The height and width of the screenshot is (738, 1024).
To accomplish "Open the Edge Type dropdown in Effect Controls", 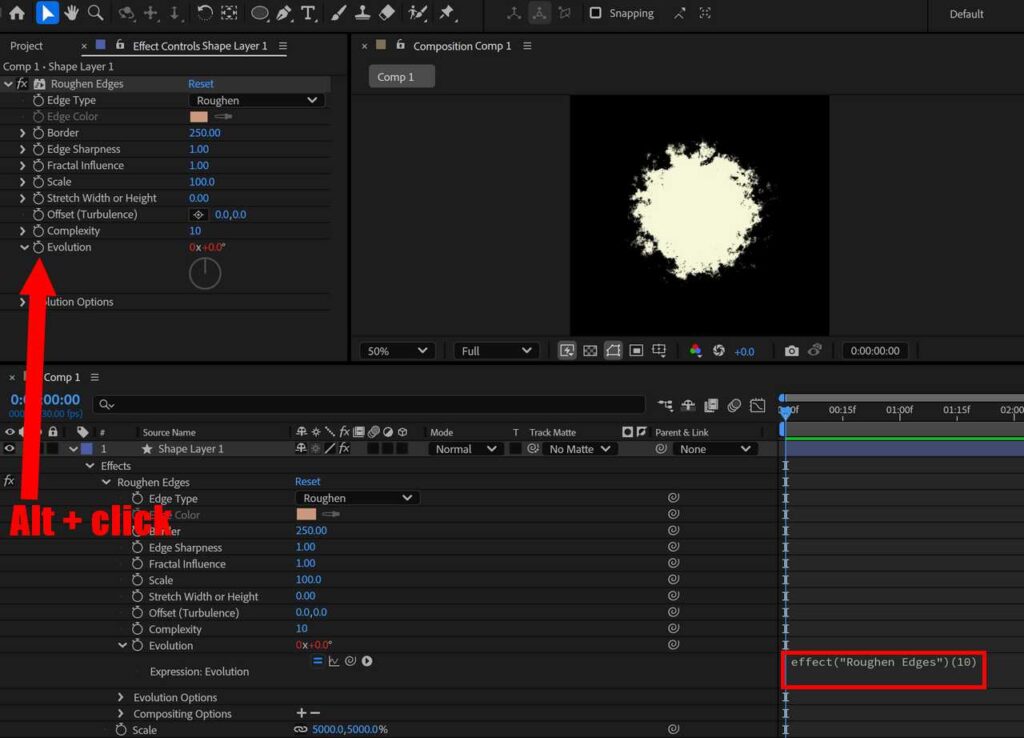I will click(257, 100).
